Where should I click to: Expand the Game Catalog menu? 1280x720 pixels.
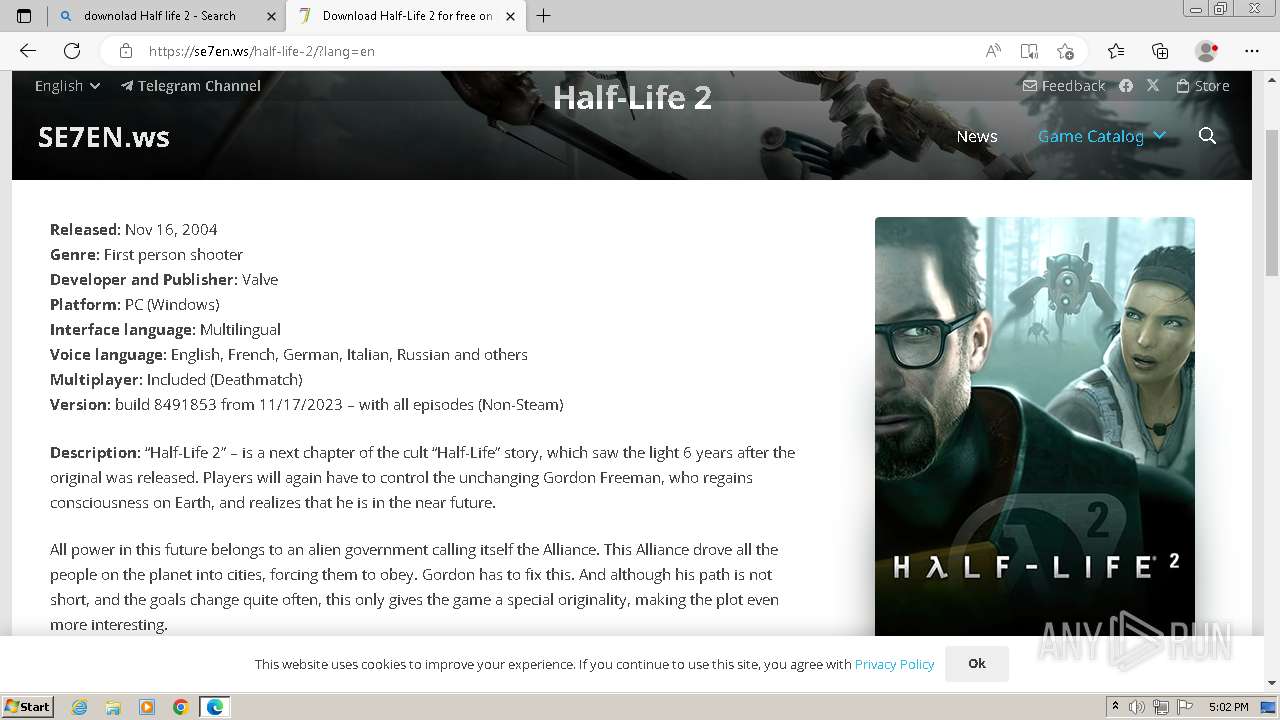(1102, 136)
